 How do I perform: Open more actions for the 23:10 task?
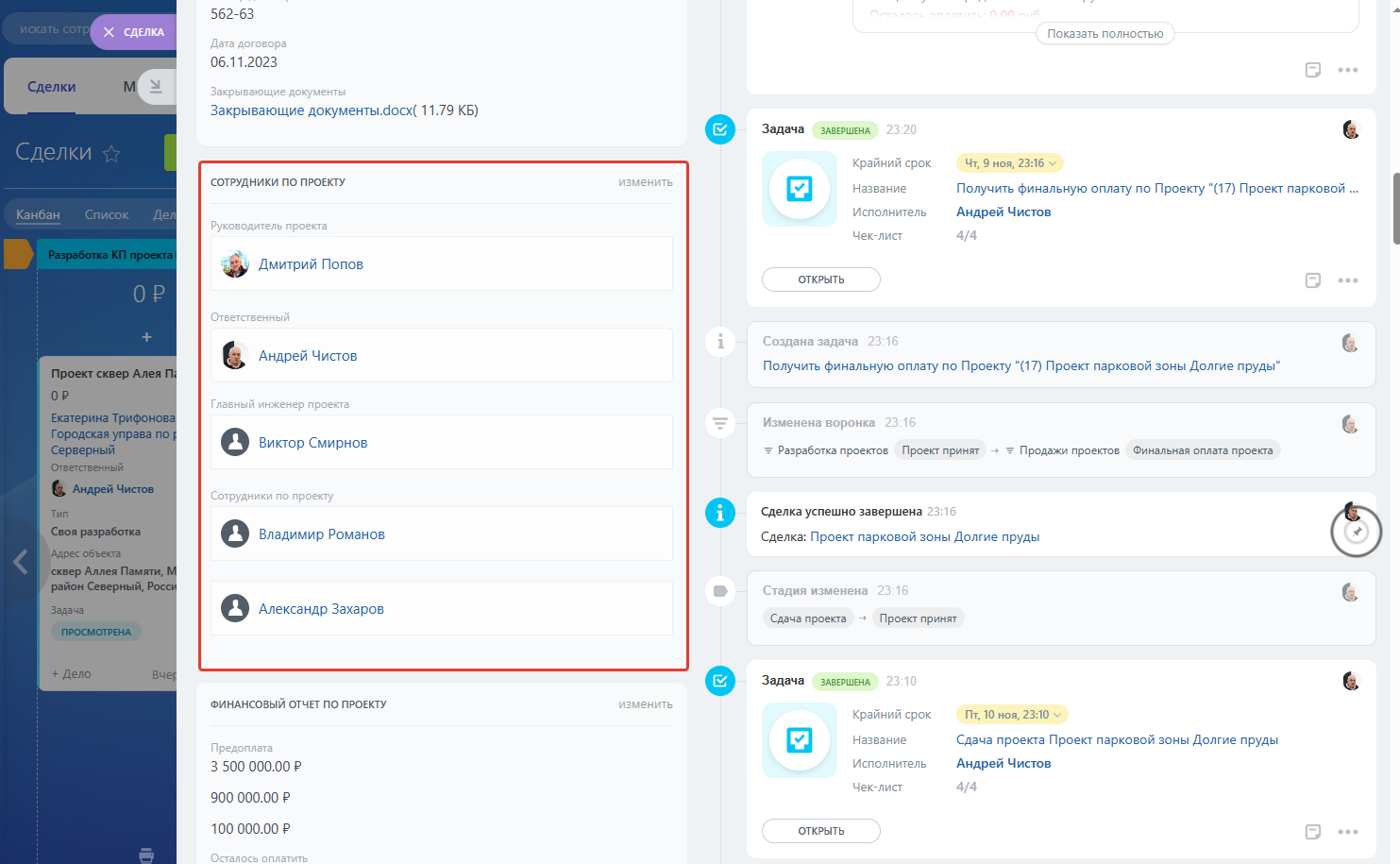1348,832
